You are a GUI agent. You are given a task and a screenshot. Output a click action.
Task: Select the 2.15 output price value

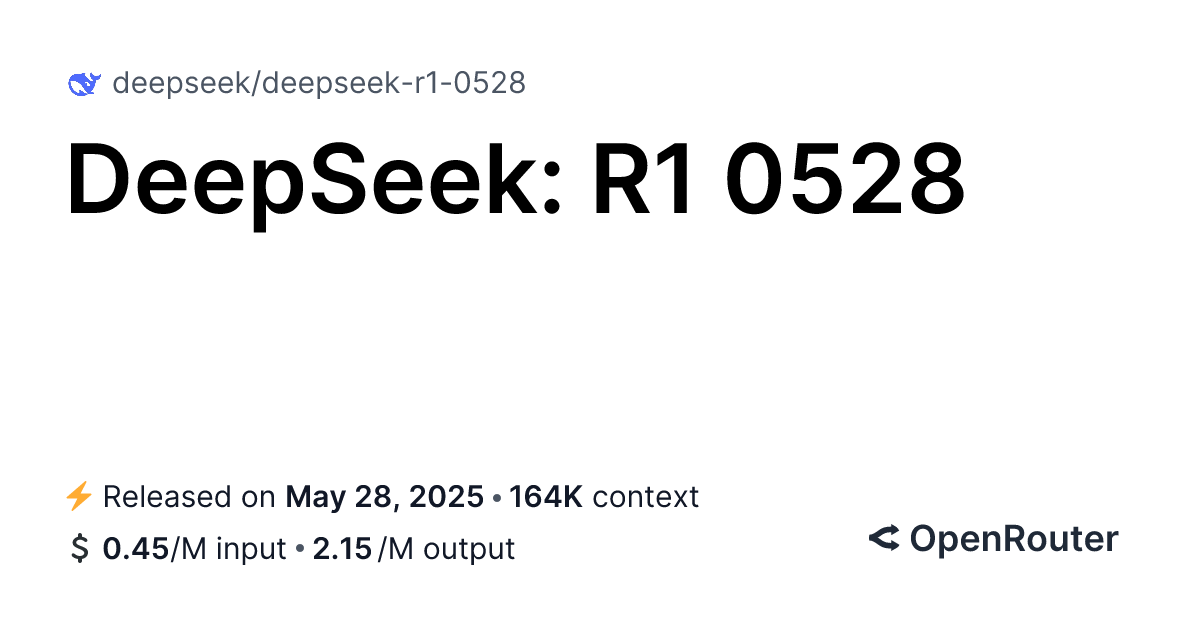(x=342, y=549)
